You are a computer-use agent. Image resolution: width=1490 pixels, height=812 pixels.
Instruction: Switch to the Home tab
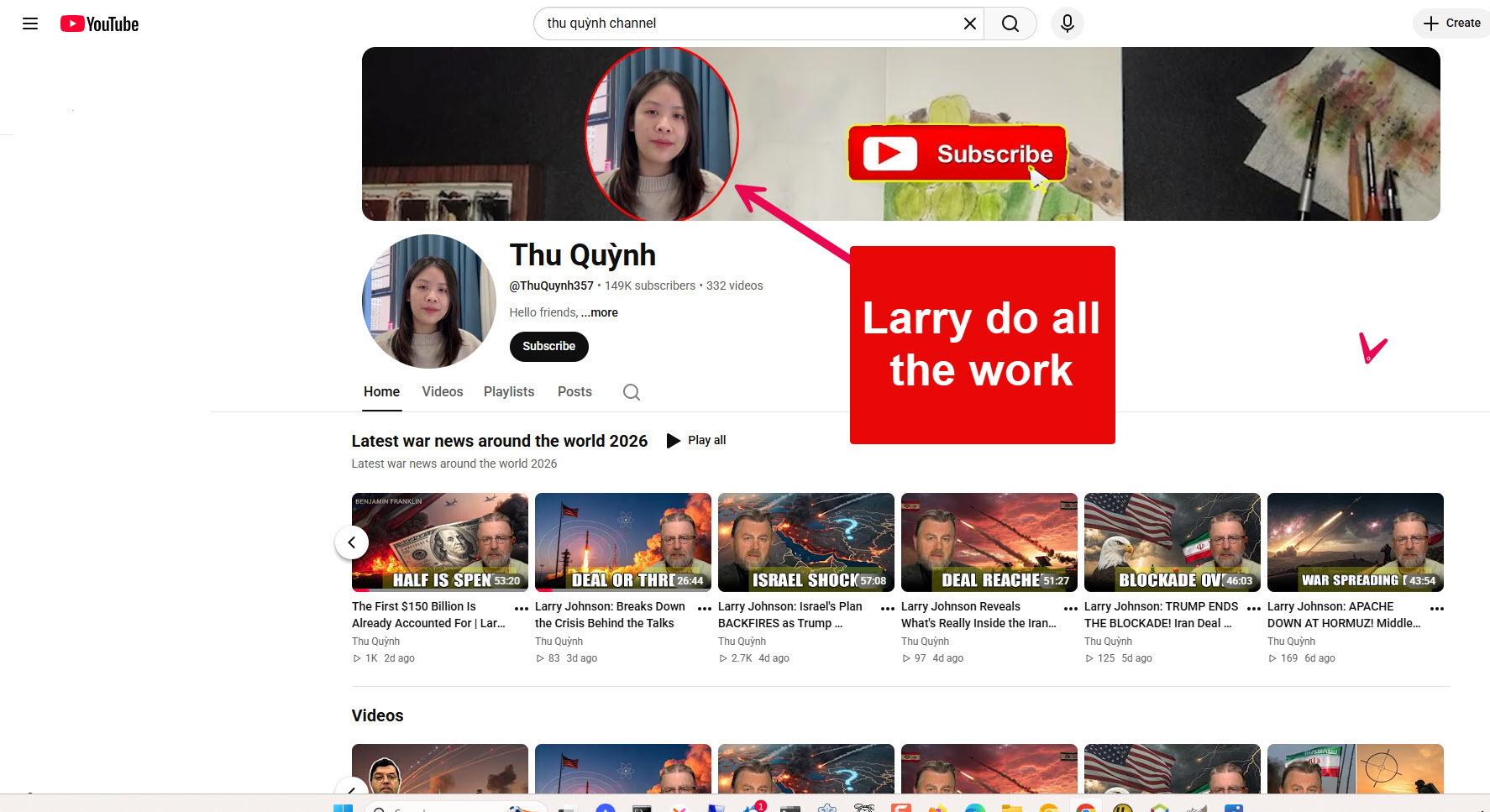point(381,392)
